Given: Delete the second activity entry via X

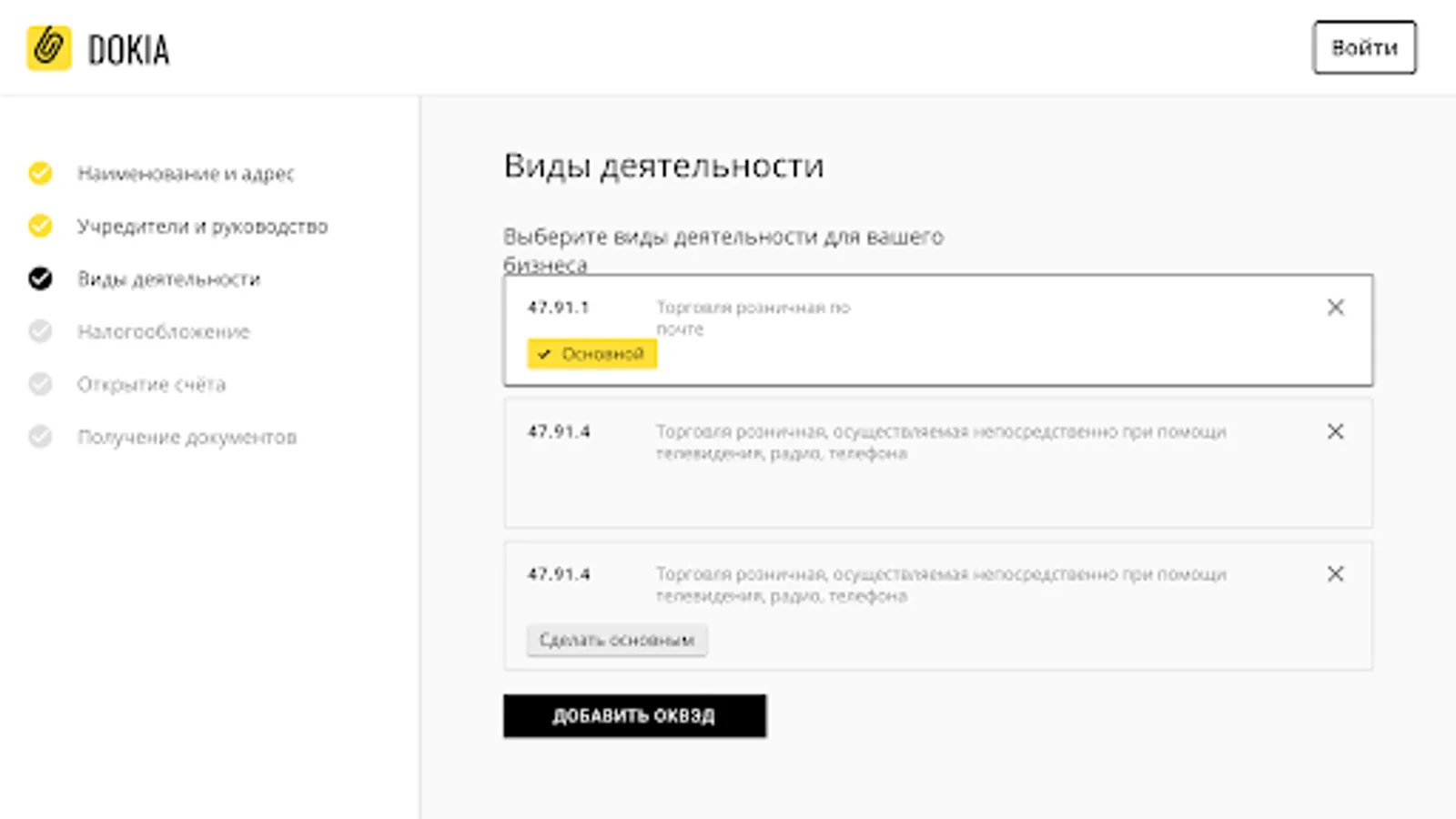Looking at the screenshot, I should [x=1335, y=431].
